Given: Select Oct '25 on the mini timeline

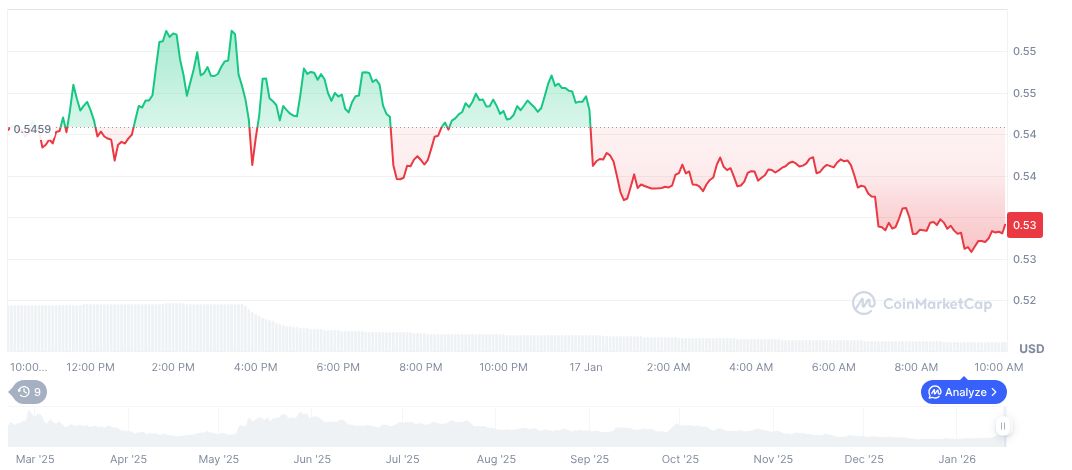Looking at the screenshot, I should point(680,459).
